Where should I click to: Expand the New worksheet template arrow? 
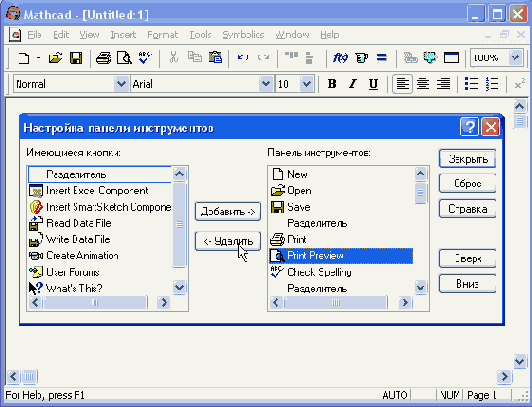[38, 58]
